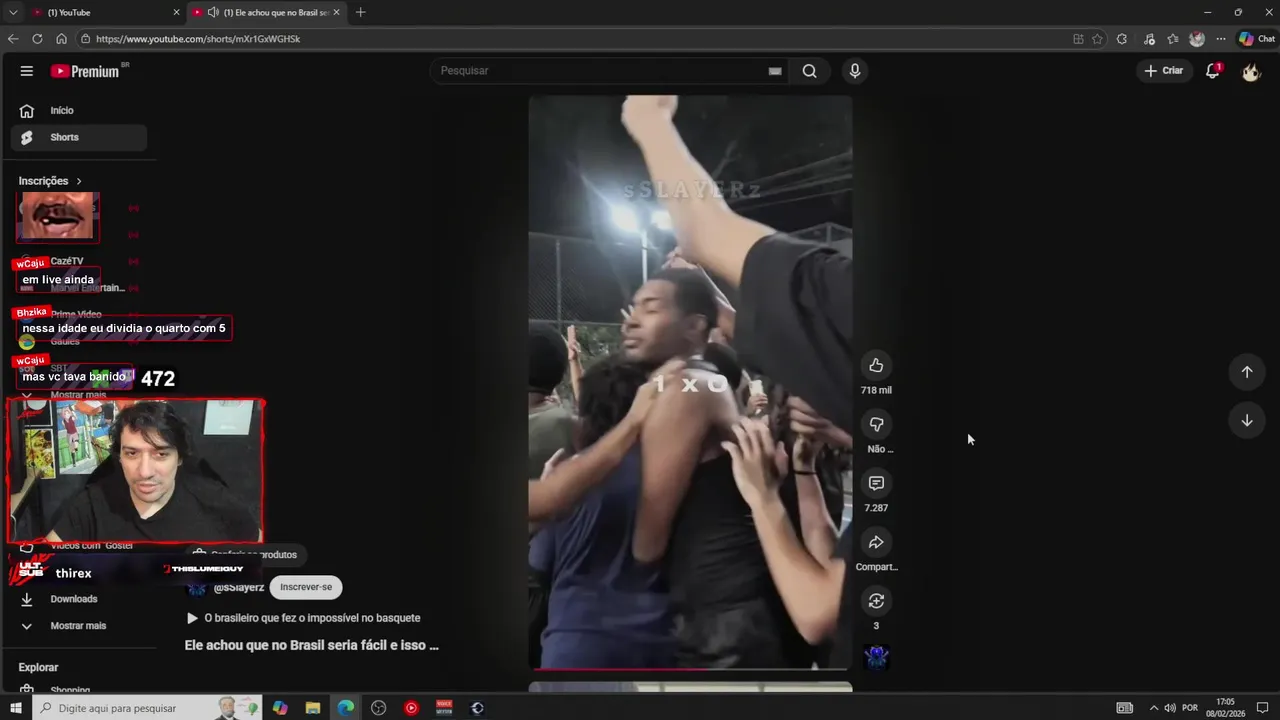Open the YouTube hamburger guide menu

click(x=27, y=71)
